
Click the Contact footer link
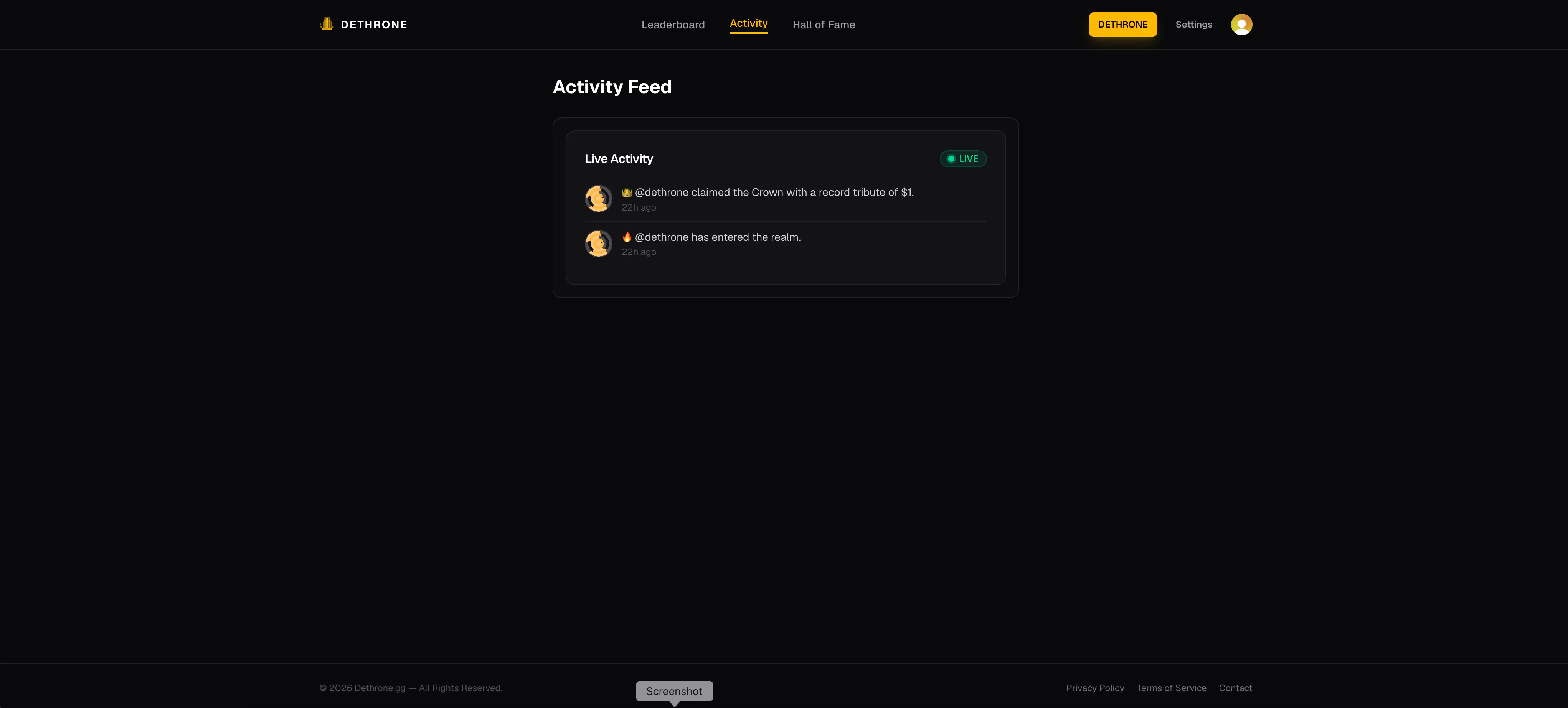1235,688
